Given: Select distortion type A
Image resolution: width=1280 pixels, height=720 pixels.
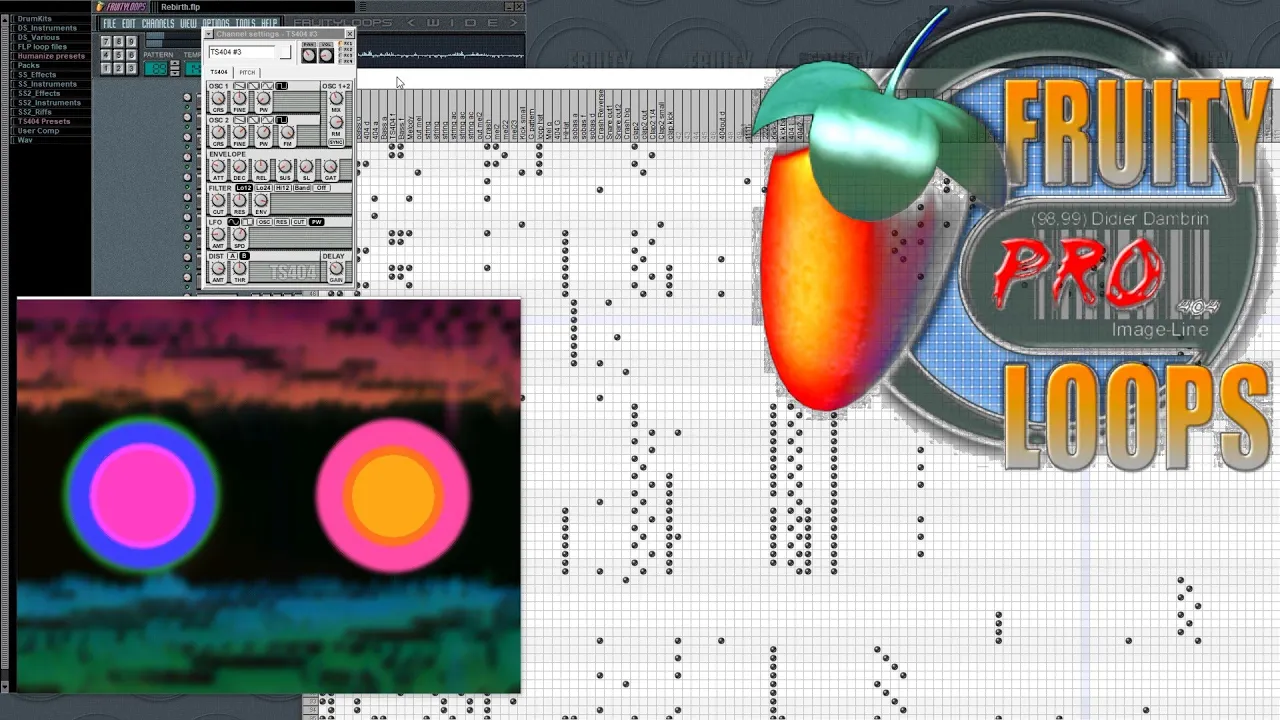Looking at the screenshot, I should coord(232,256).
